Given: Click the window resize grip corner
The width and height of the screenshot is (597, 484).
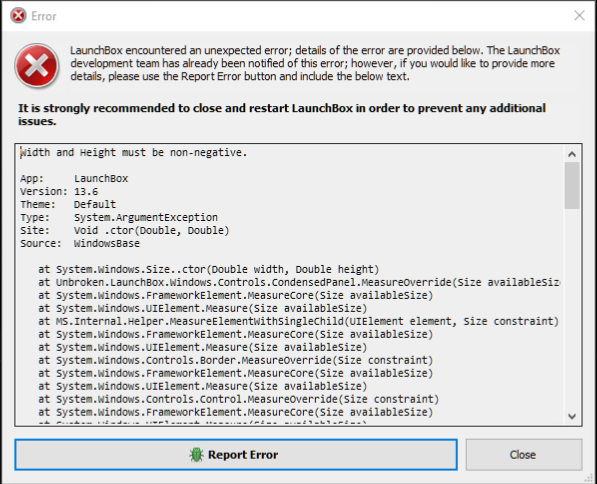Looking at the screenshot, I should 590,478.
